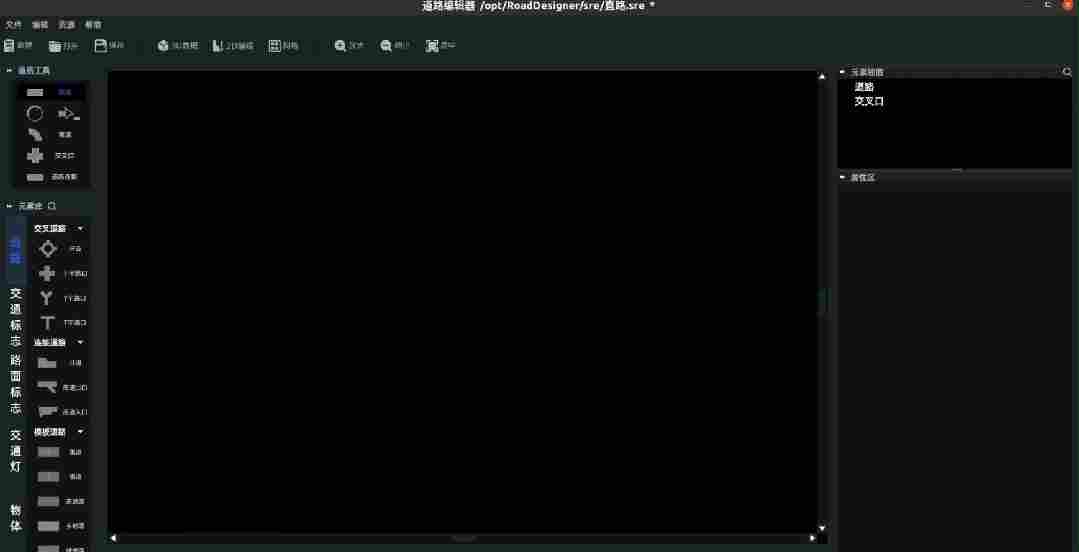Open the 帮助 menu
1079x552 pixels.
pyautogui.click(x=93, y=25)
